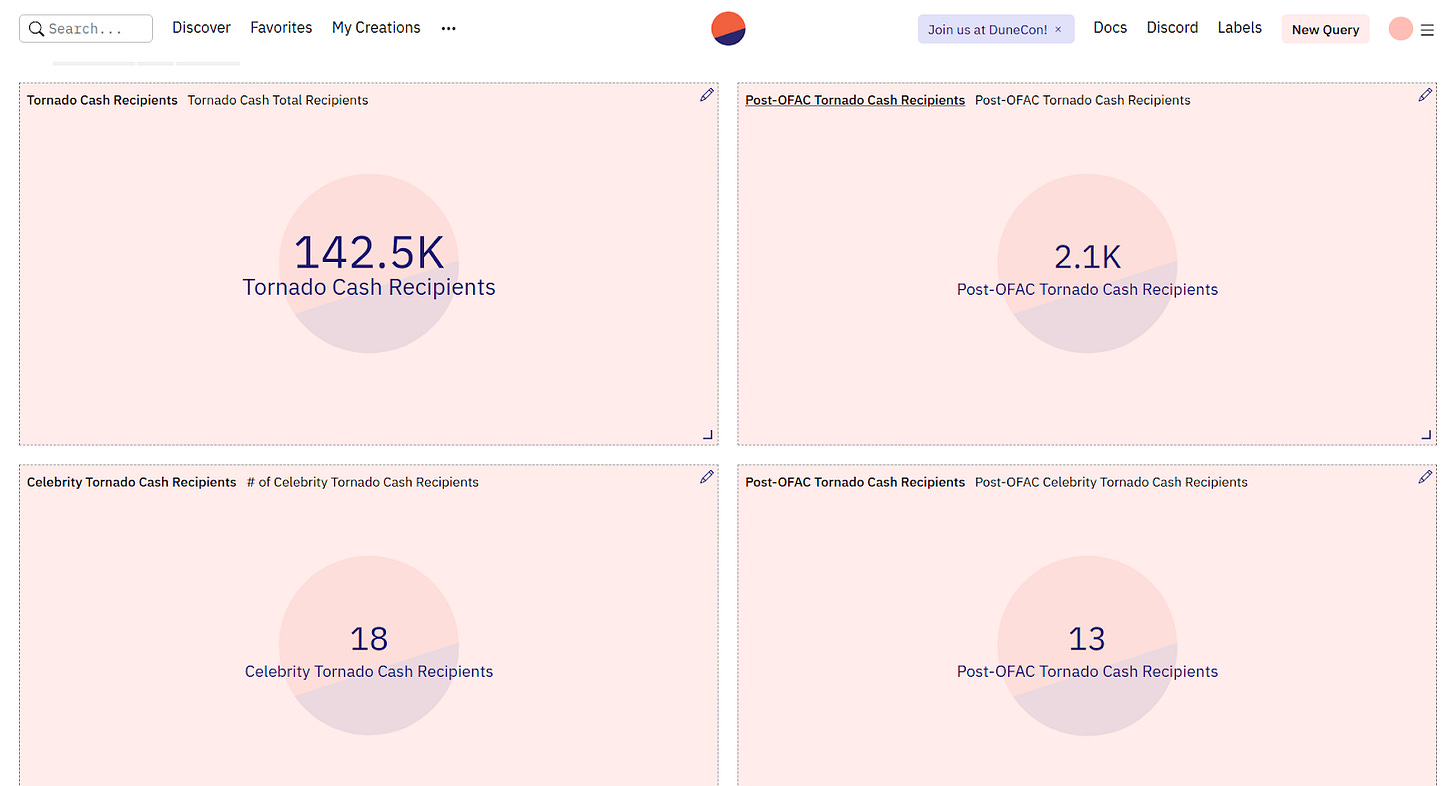The width and height of the screenshot is (1456, 786).
Task: Go to My Creations
Action: click(376, 28)
